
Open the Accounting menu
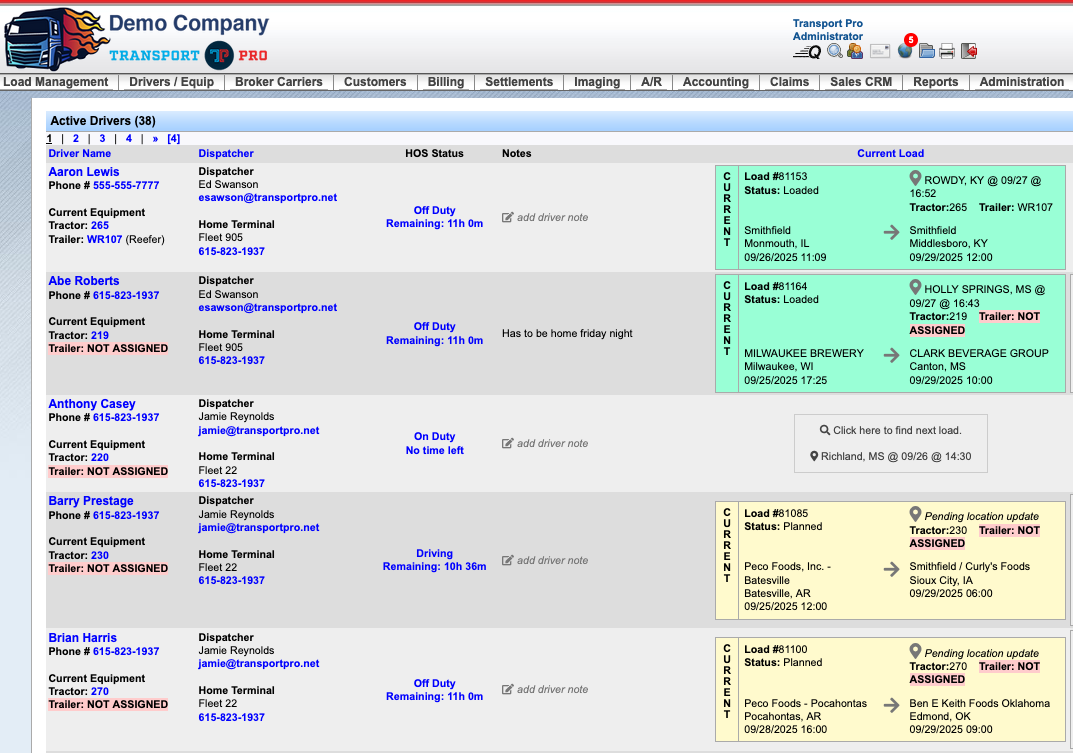tap(716, 81)
